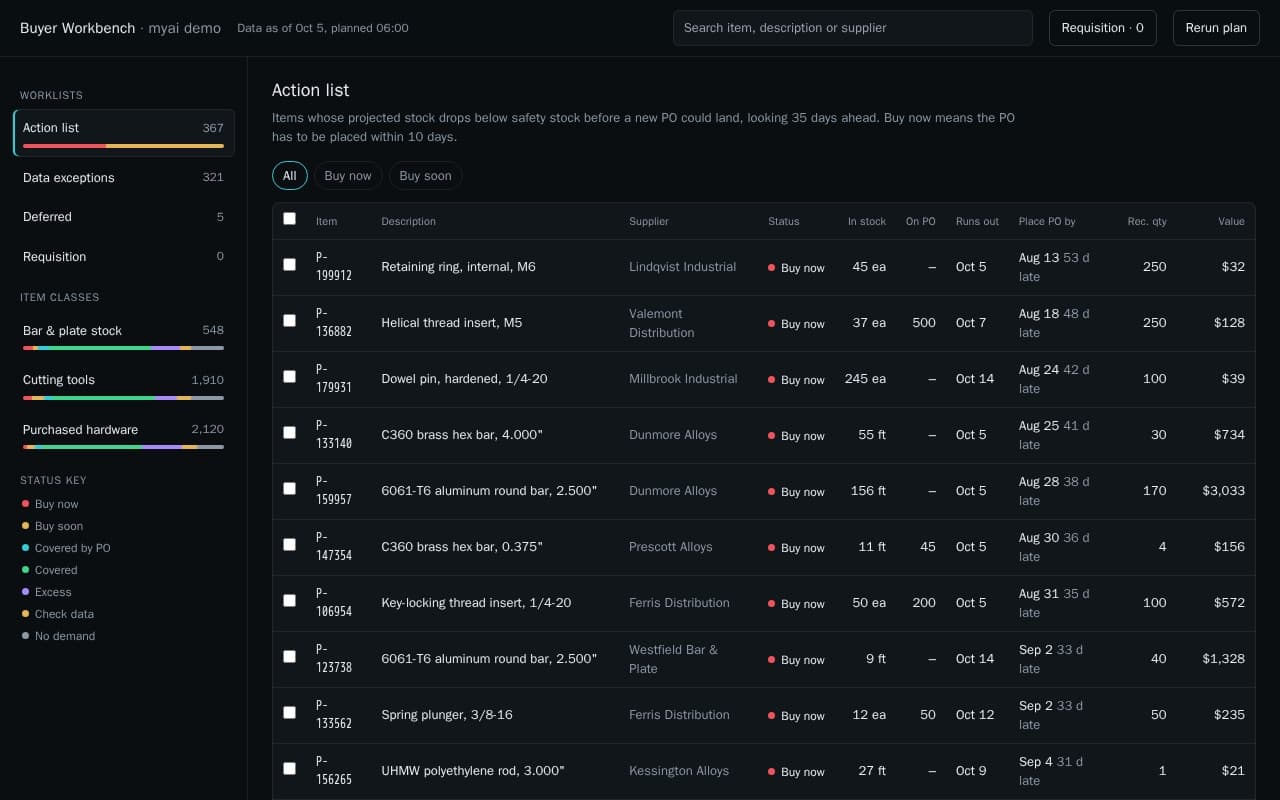Sort by the Supplier column header
The width and height of the screenshot is (1280, 800).
(649, 221)
